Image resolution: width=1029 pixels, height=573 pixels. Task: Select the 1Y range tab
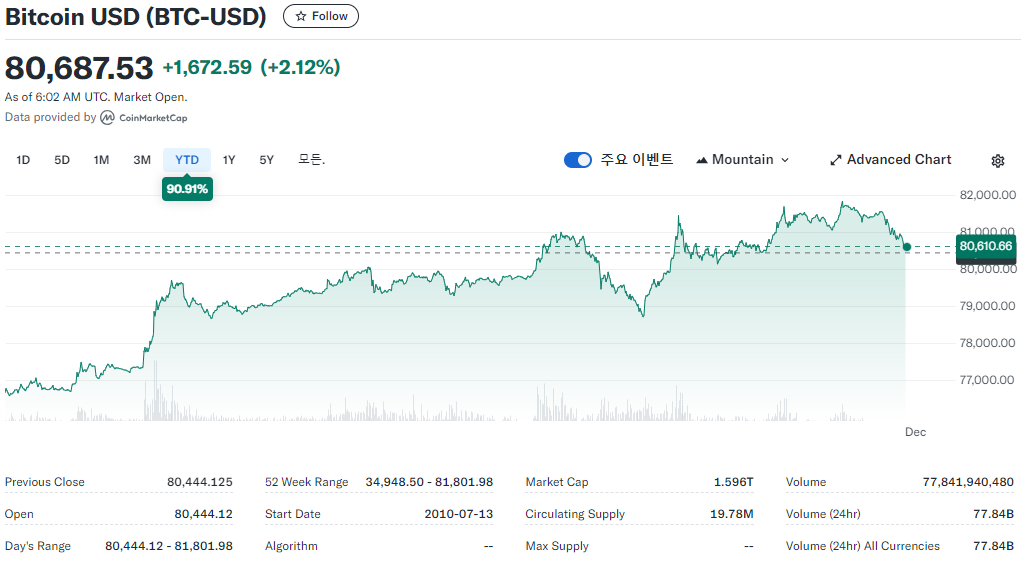(x=229, y=160)
